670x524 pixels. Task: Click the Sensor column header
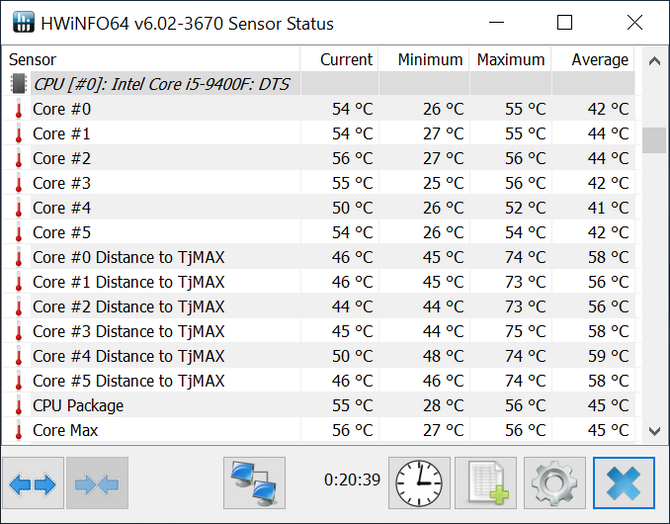(151, 59)
